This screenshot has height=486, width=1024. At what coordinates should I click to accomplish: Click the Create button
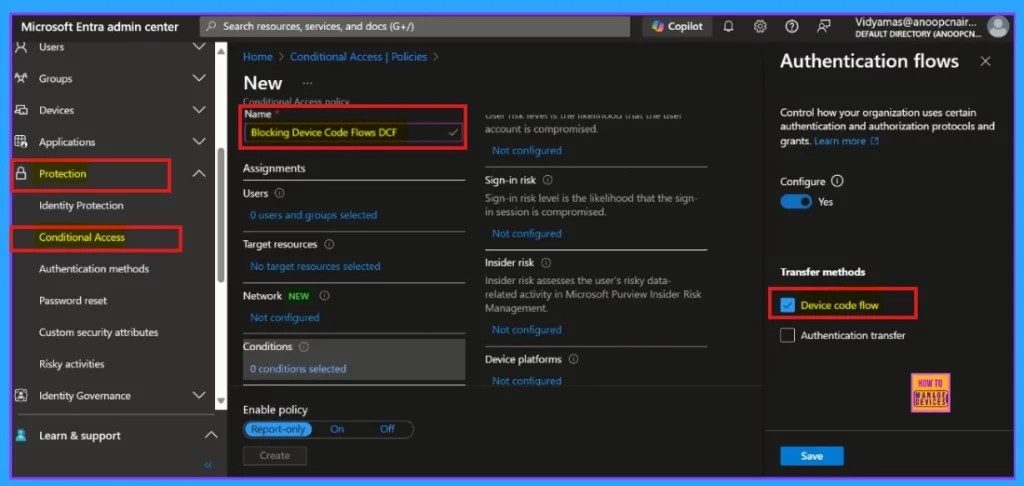pos(275,456)
